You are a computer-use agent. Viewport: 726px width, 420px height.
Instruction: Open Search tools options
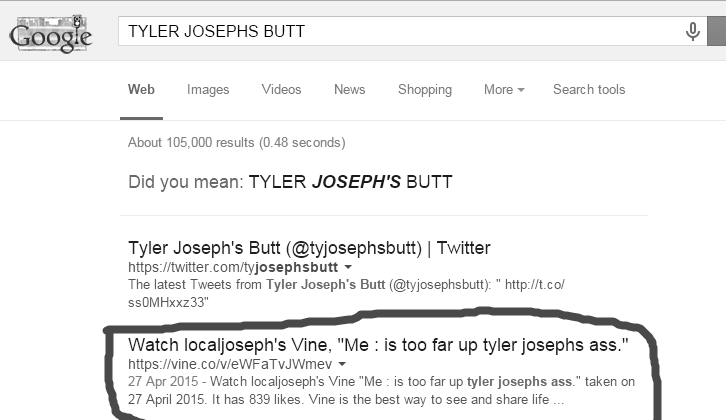[589, 89]
